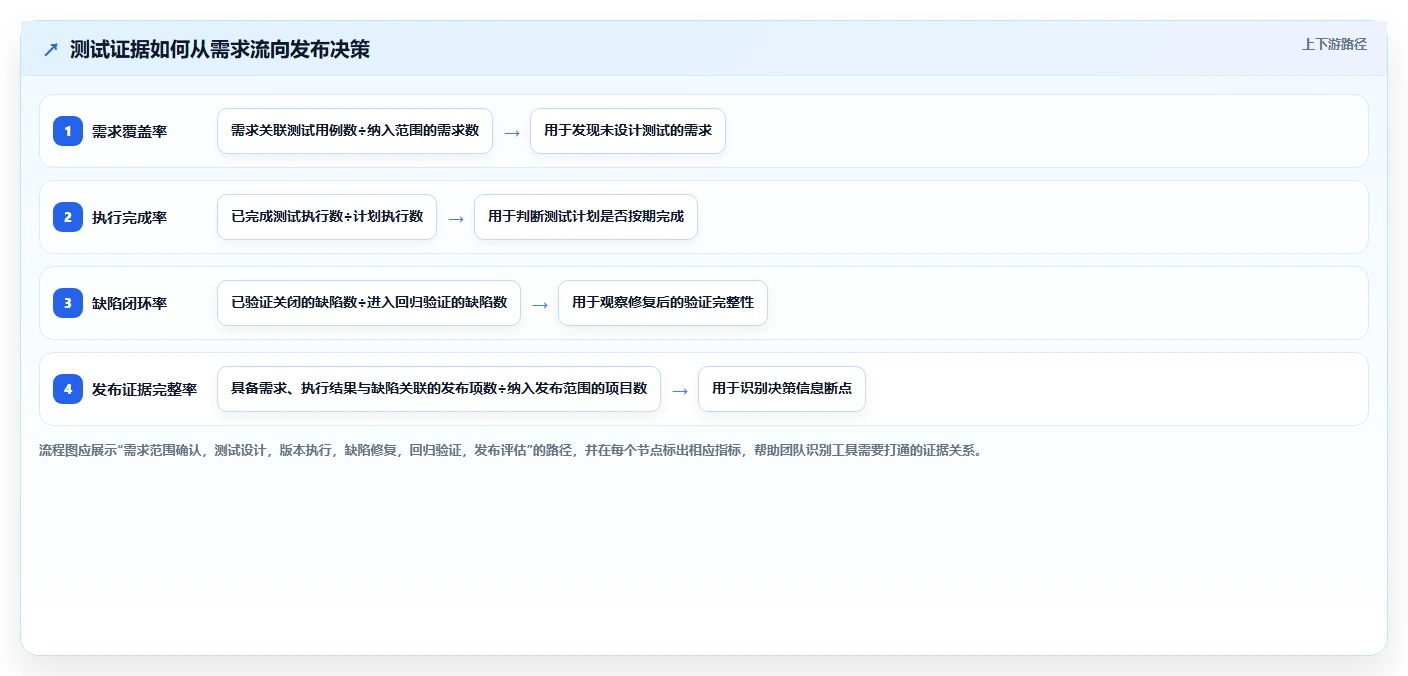The image size is (1408, 676).
Task: Click the box '用于判断测试计划是否按期完成'
Action: pos(586,217)
